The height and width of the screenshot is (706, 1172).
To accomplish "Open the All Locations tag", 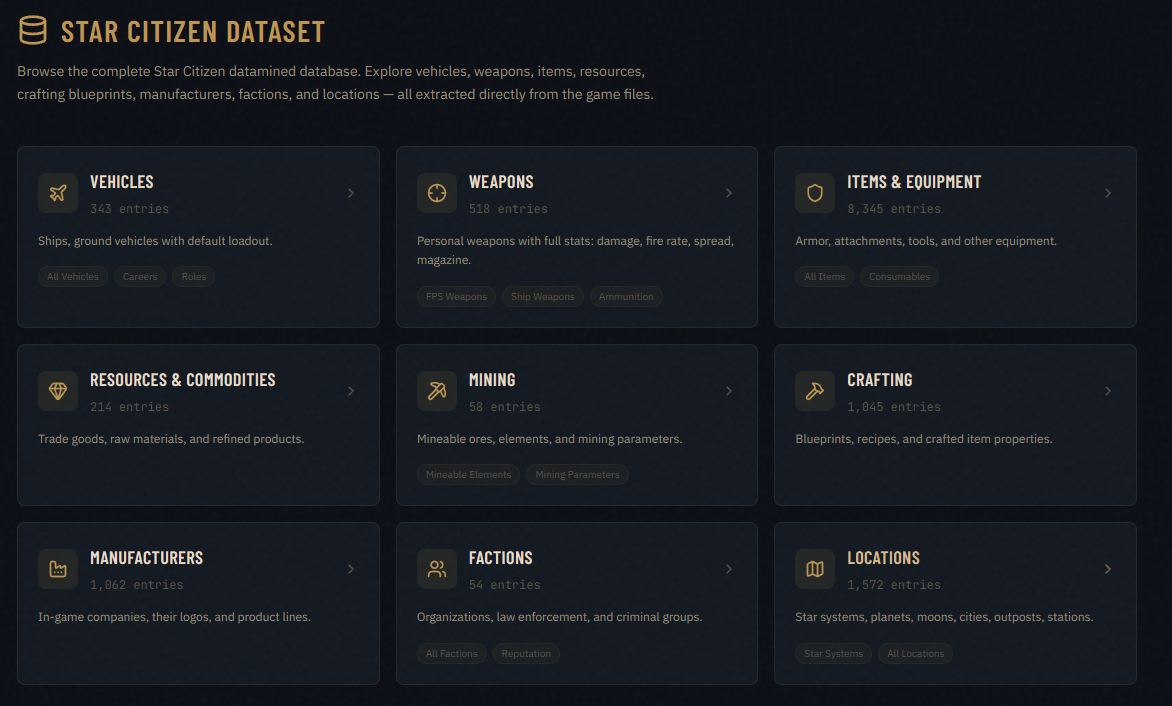I will [x=916, y=654].
